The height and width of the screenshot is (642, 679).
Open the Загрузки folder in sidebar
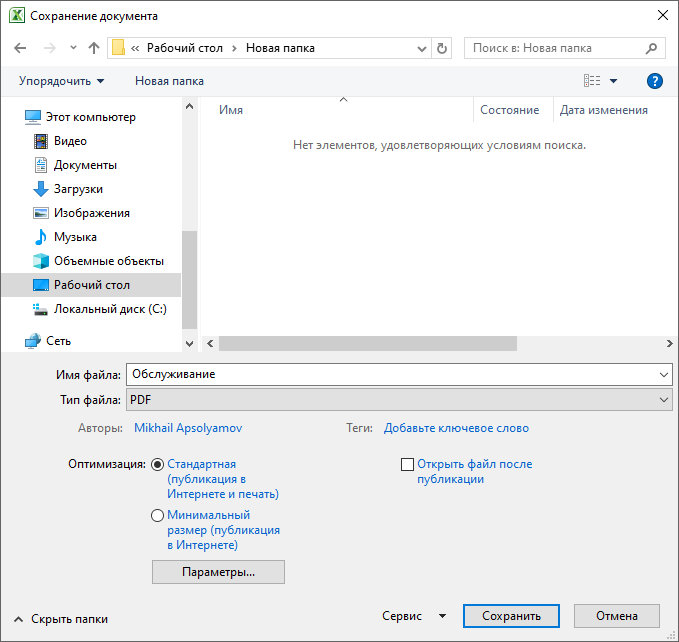(78, 189)
